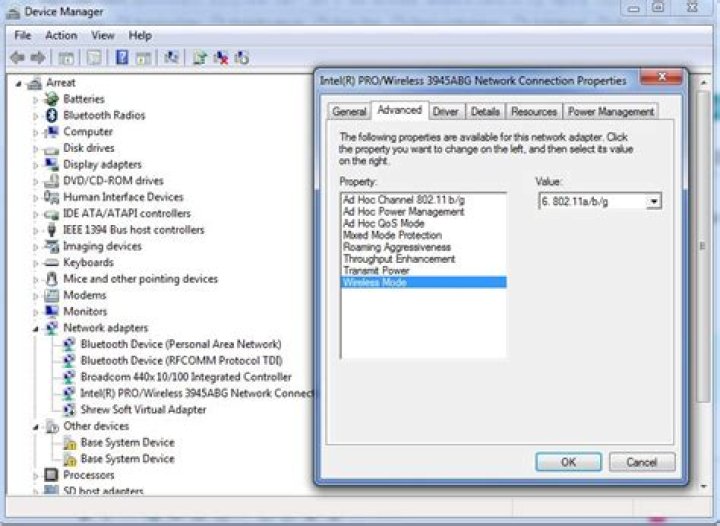Click the Human Interface Devices icon
The height and width of the screenshot is (526, 720).
[x=51, y=197]
